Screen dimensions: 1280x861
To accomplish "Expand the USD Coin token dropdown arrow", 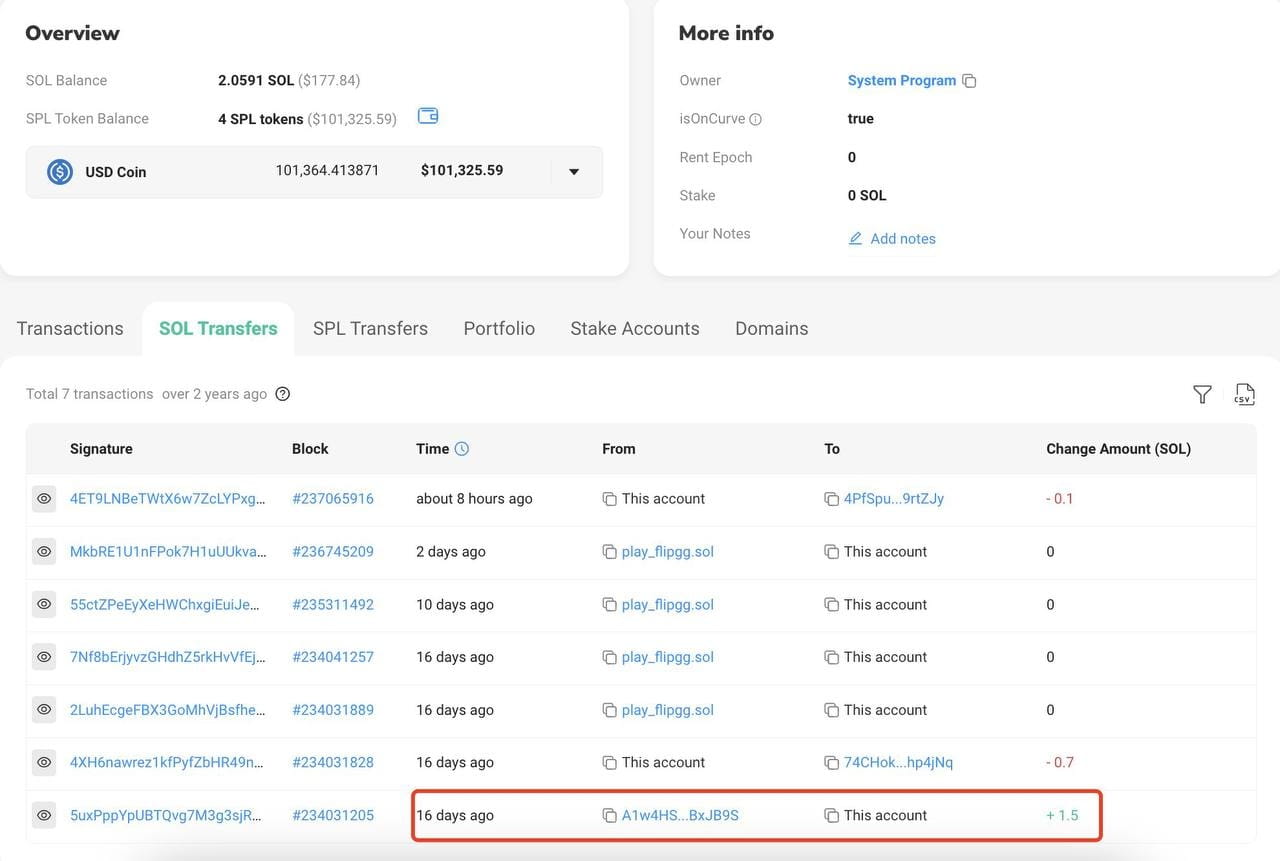I will [x=574, y=172].
